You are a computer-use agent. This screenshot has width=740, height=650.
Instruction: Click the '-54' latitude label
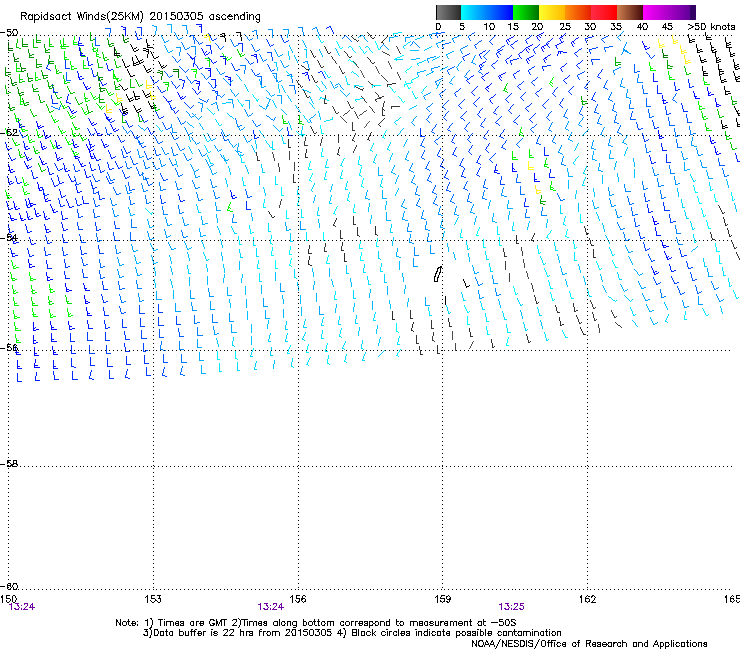pyautogui.click(x=9, y=237)
